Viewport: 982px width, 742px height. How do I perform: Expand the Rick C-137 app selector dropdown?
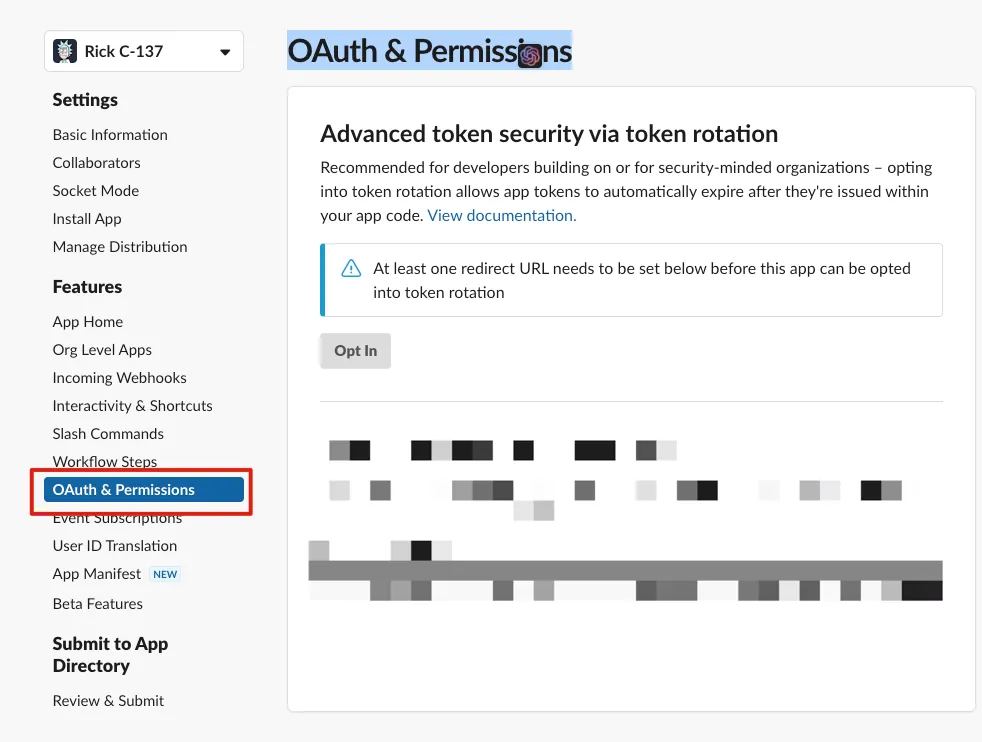pyautogui.click(x=225, y=52)
